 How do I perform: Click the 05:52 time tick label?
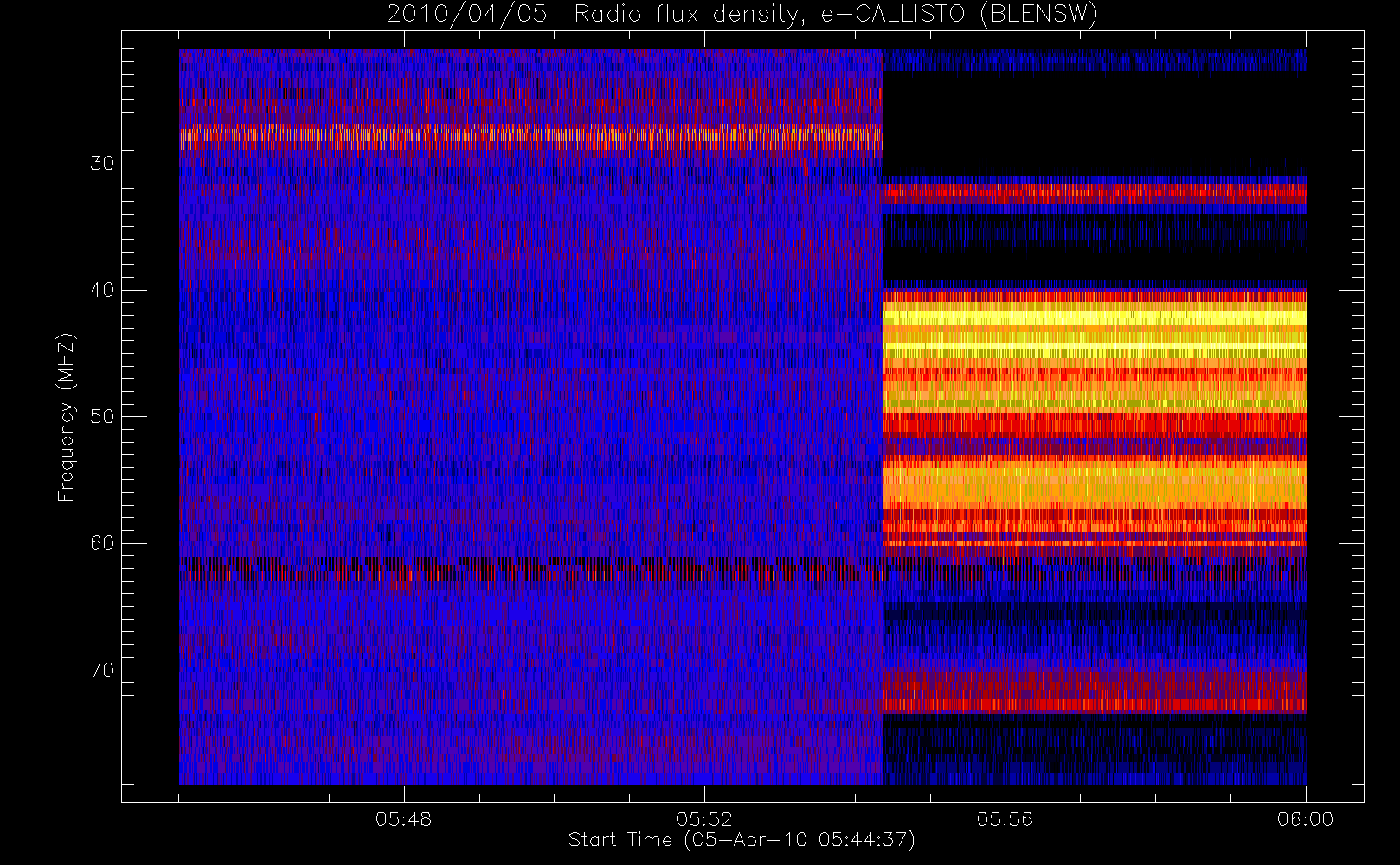tap(704, 819)
